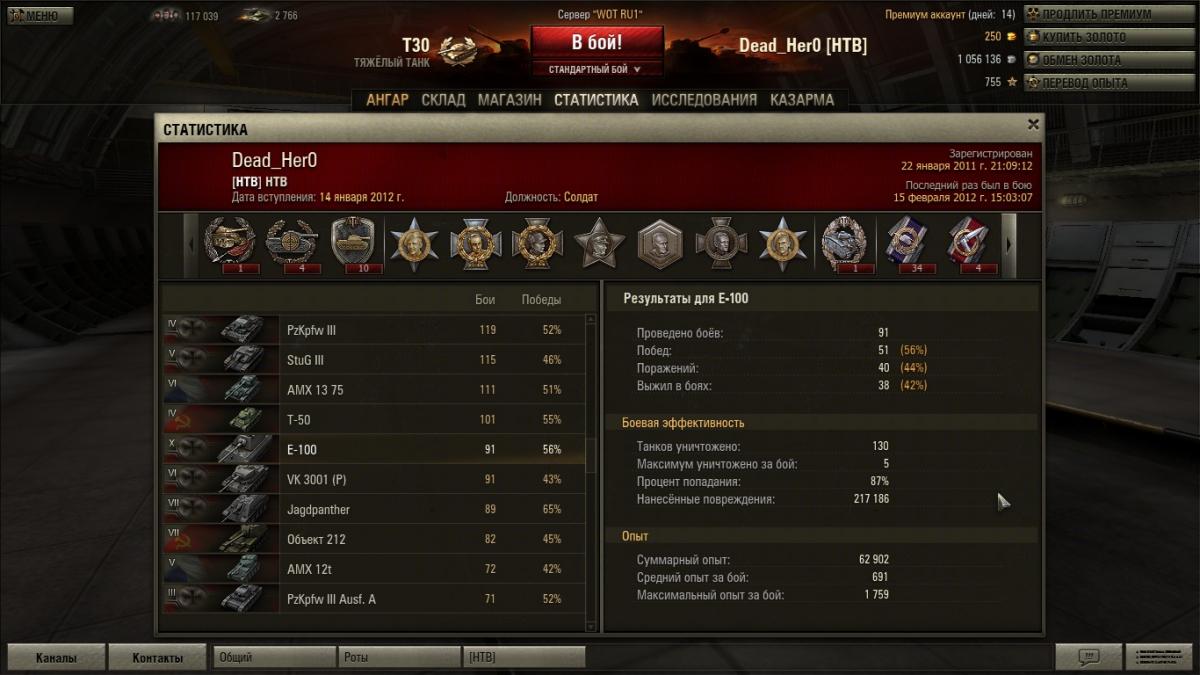Screen dimensions: 1200x675
Task: Sort tank list by Бои column
Action: click(x=485, y=300)
